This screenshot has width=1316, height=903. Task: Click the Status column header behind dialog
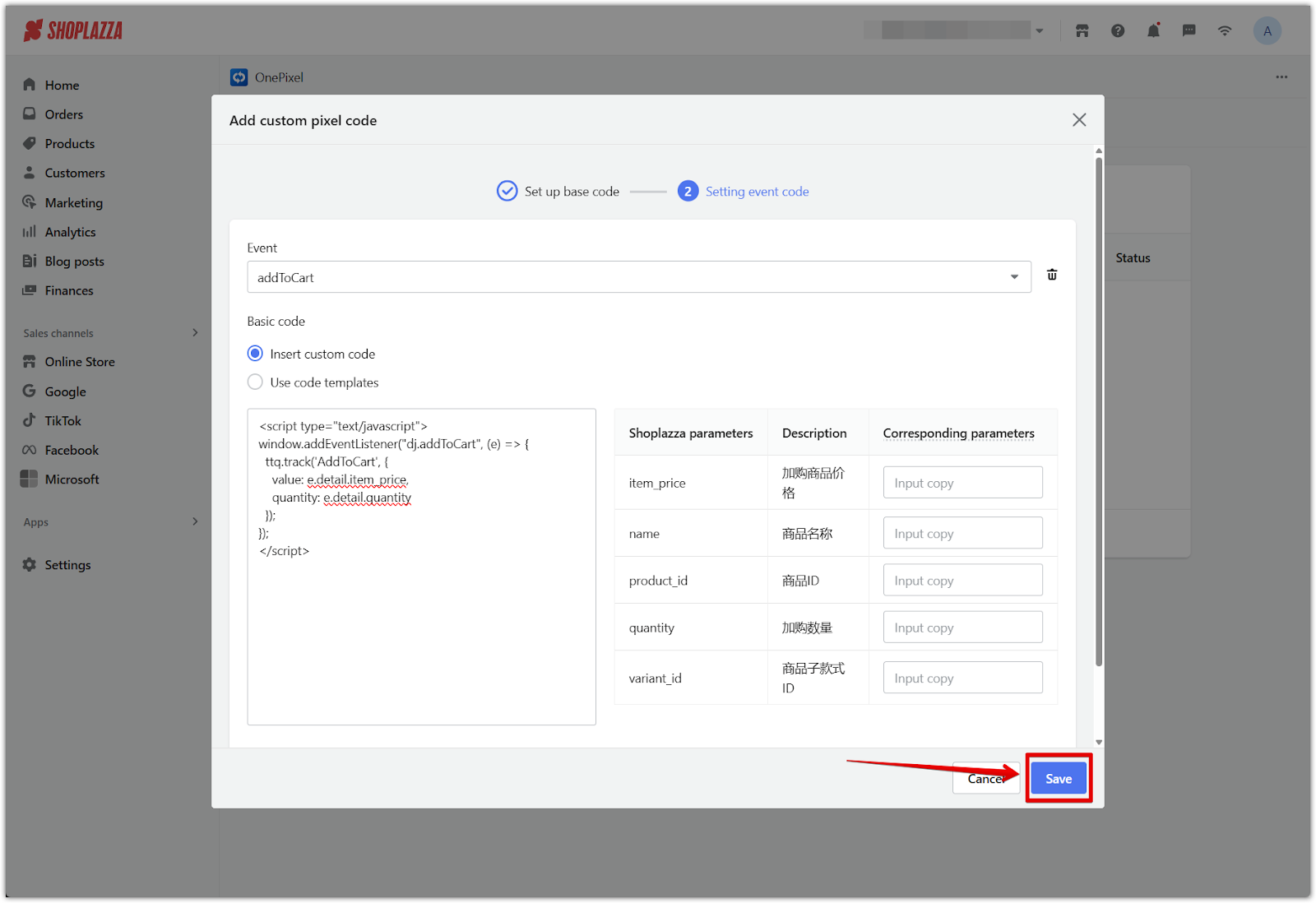(1133, 258)
